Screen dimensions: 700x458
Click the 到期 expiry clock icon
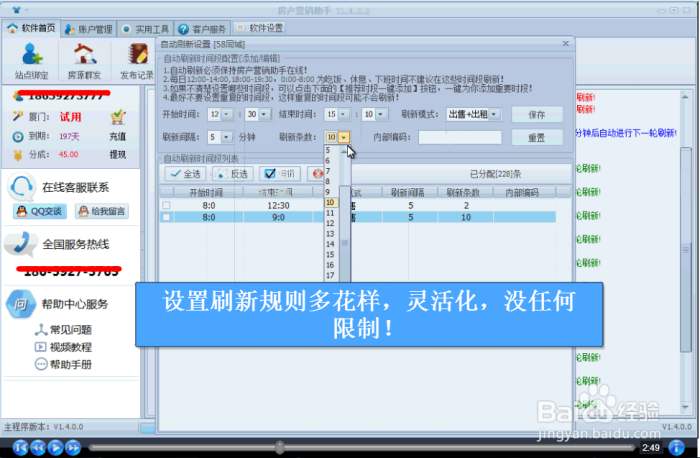tap(18, 137)
